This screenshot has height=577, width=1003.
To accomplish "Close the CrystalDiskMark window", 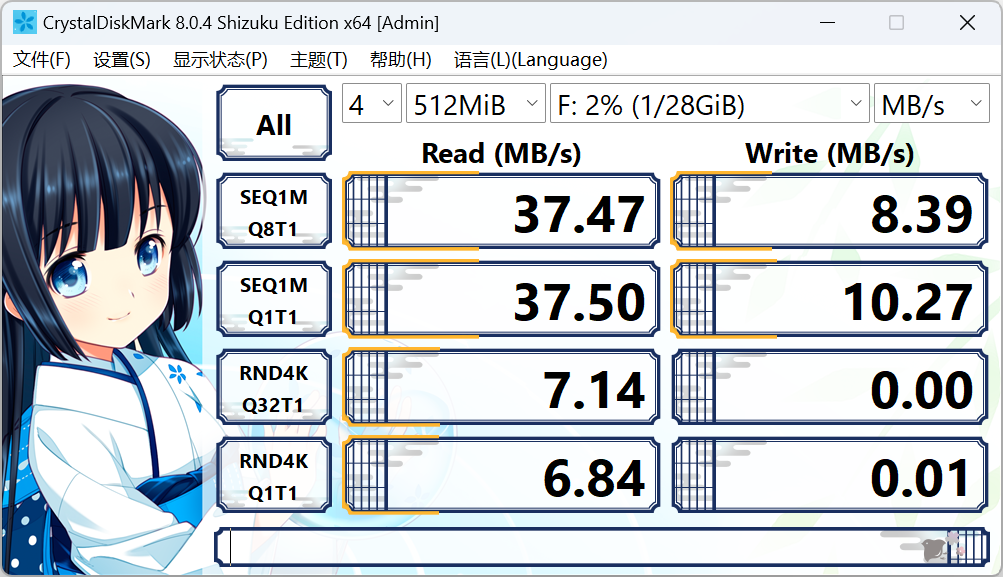I will 967,23.
